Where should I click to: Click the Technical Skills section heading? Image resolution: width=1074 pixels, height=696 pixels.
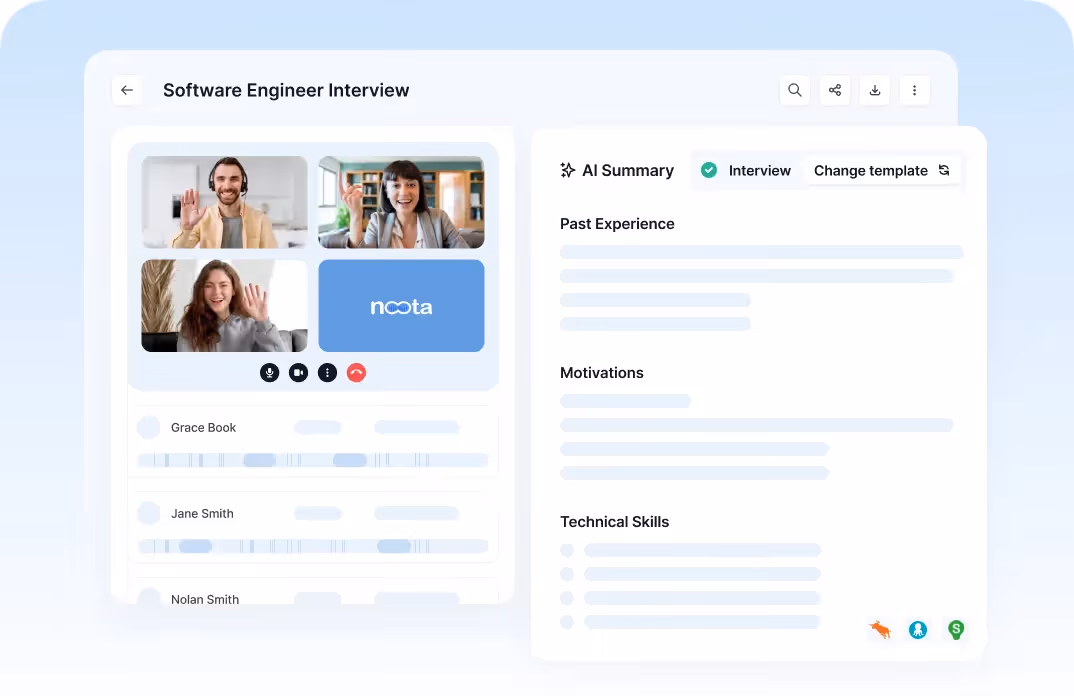[614, 522]
